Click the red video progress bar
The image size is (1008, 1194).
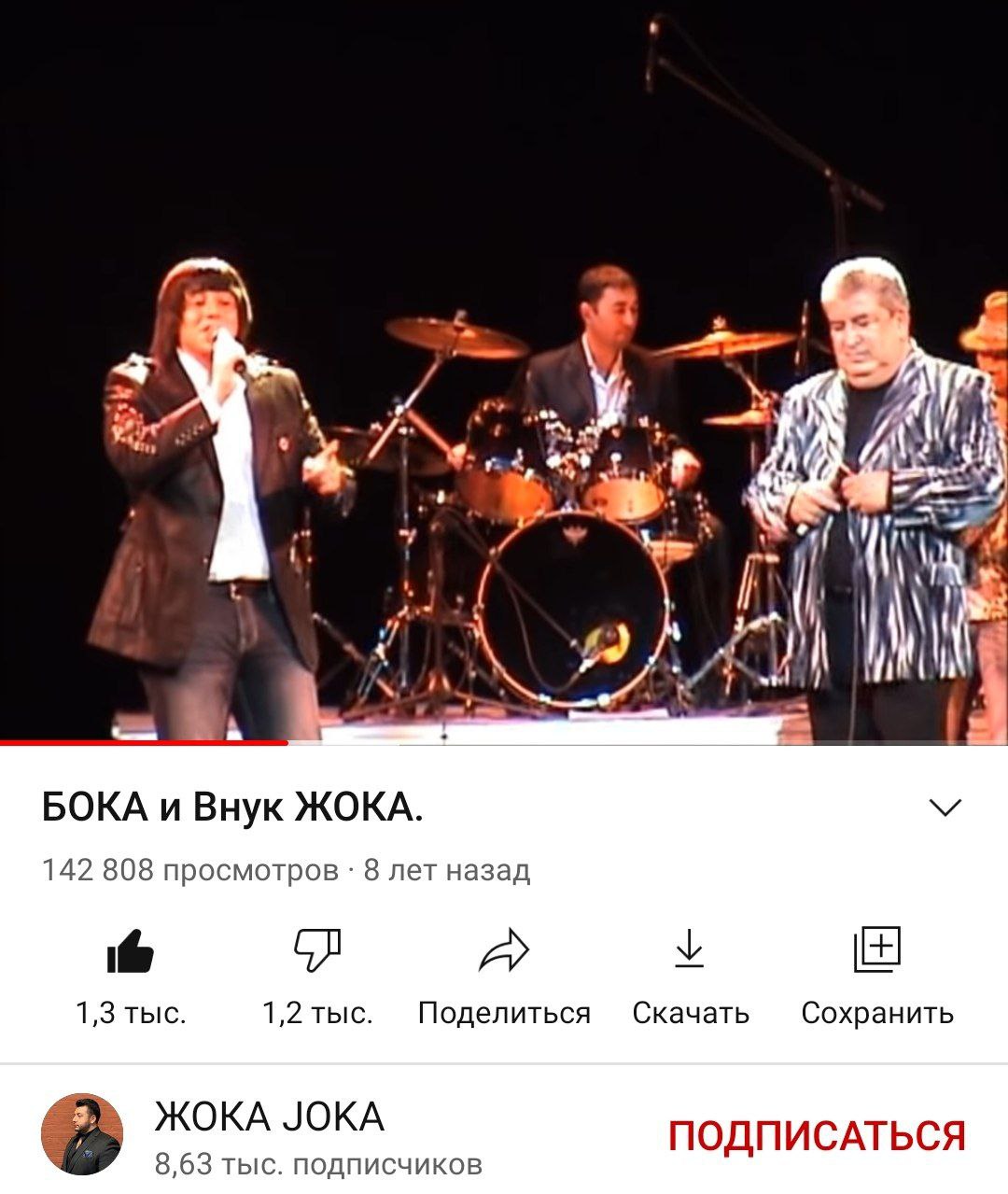tap(144, 743)
